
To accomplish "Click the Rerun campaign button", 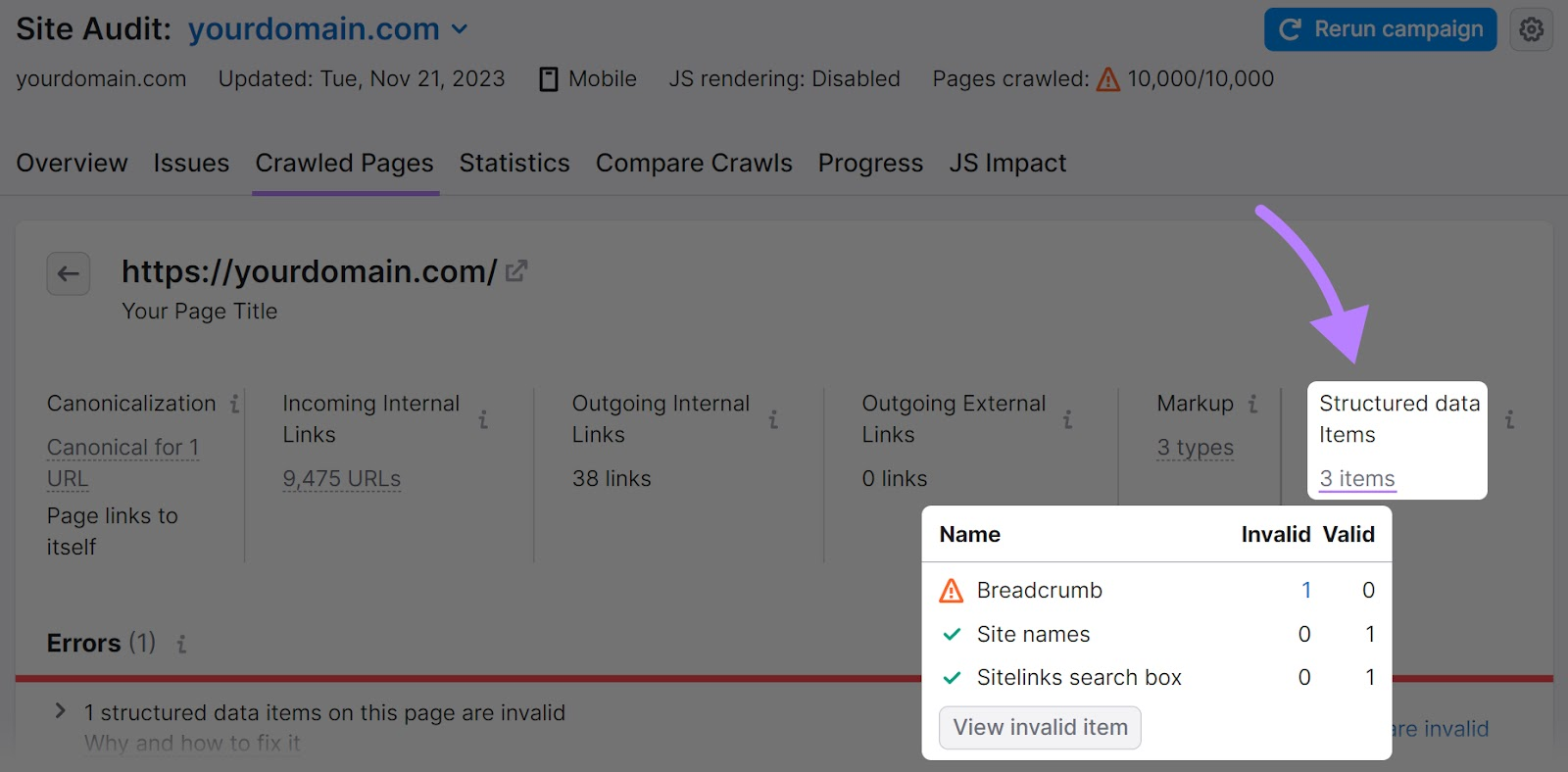I will (x=1380, y=28).
